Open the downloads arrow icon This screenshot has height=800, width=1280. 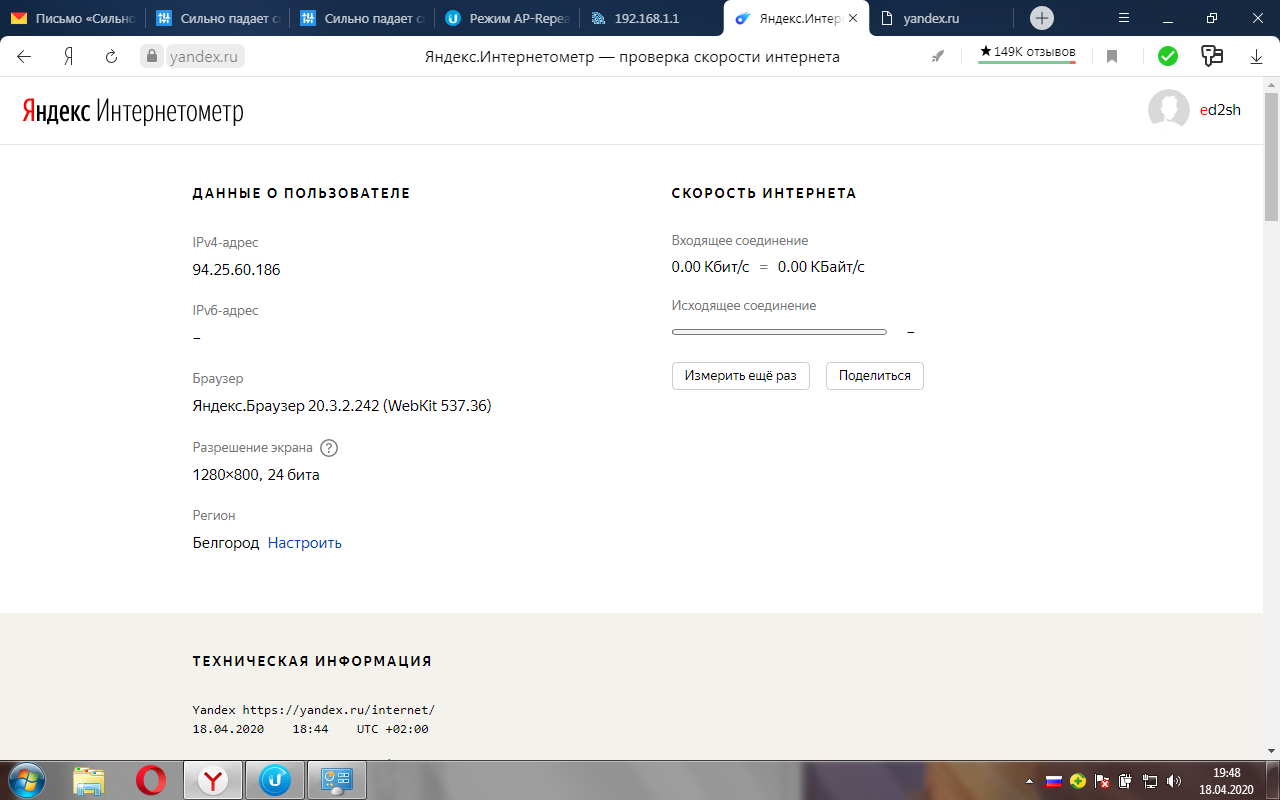(1257, 57)
